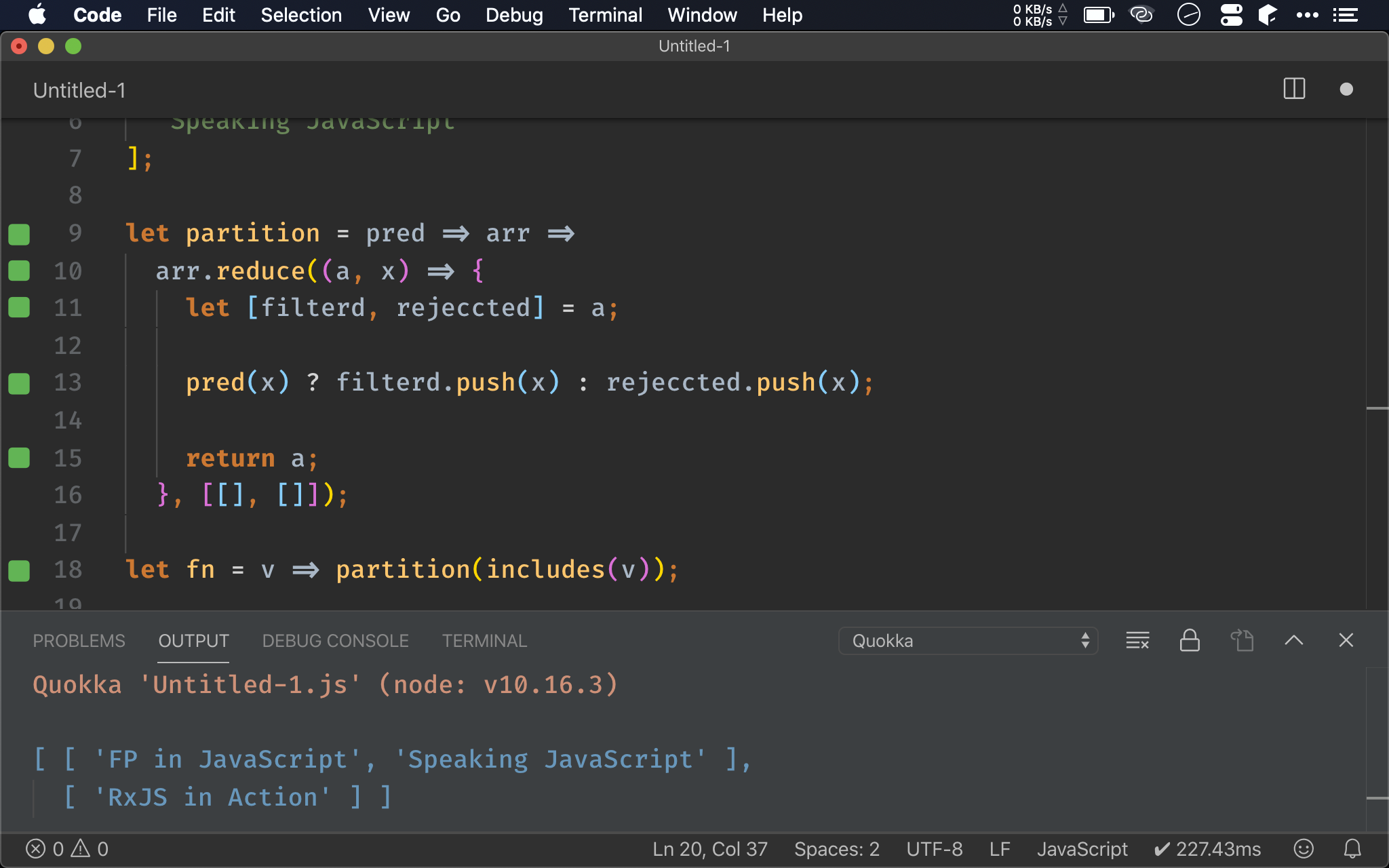Open the feedback smiley icon

(1304, 849)
